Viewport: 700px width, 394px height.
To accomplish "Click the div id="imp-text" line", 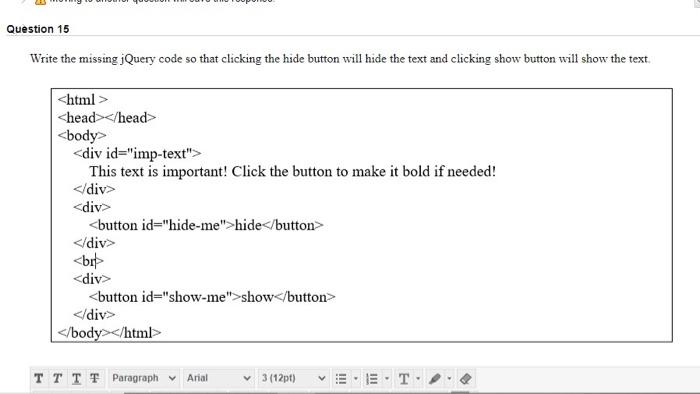I will click(138, 153).
